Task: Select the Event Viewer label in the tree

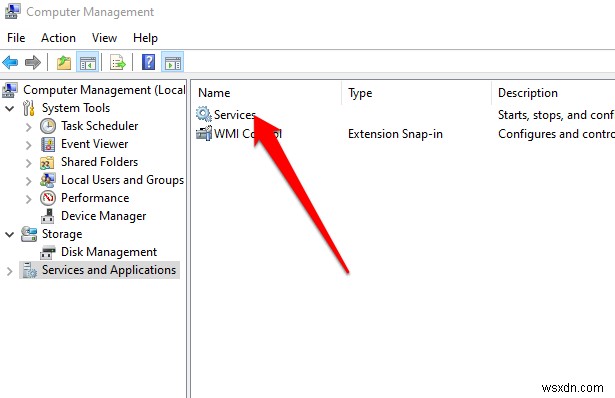Action: (x=95, y=144)
